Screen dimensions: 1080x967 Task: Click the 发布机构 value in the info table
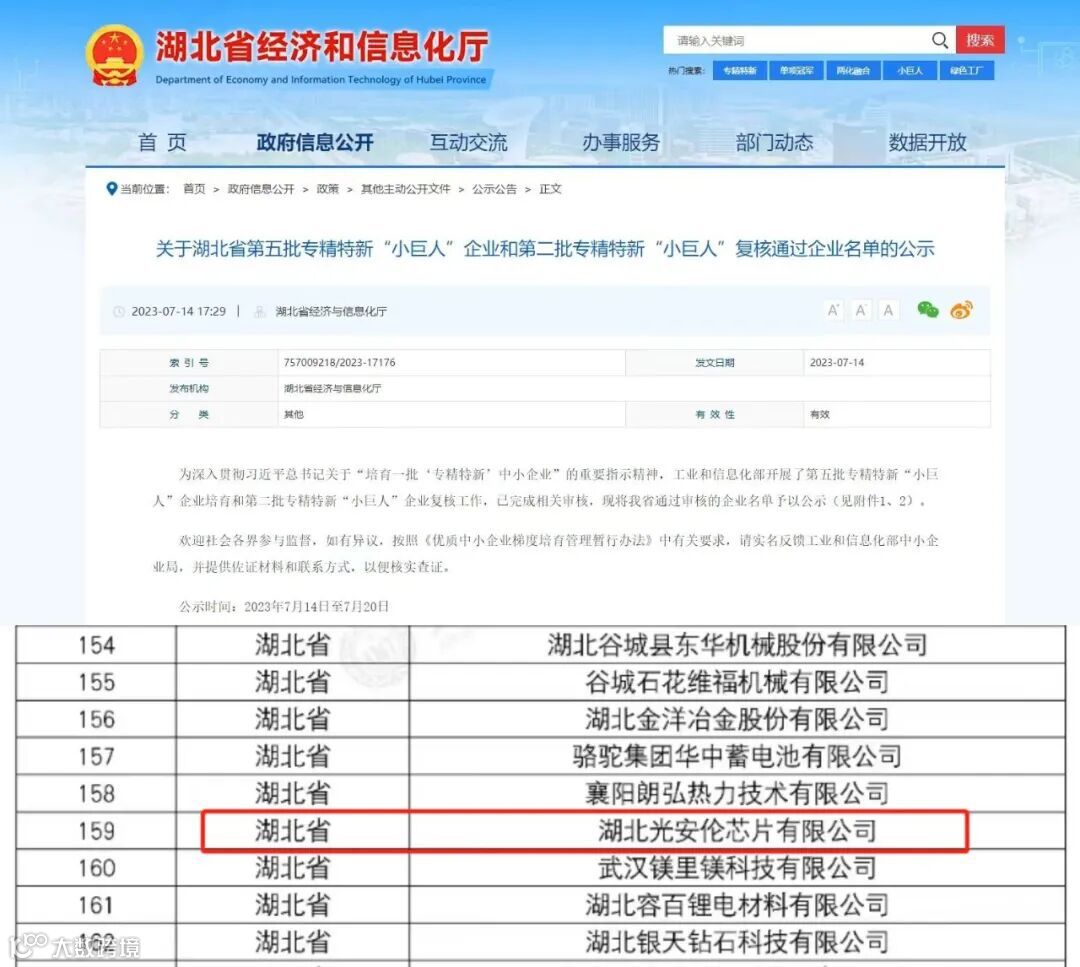[333, 388]
